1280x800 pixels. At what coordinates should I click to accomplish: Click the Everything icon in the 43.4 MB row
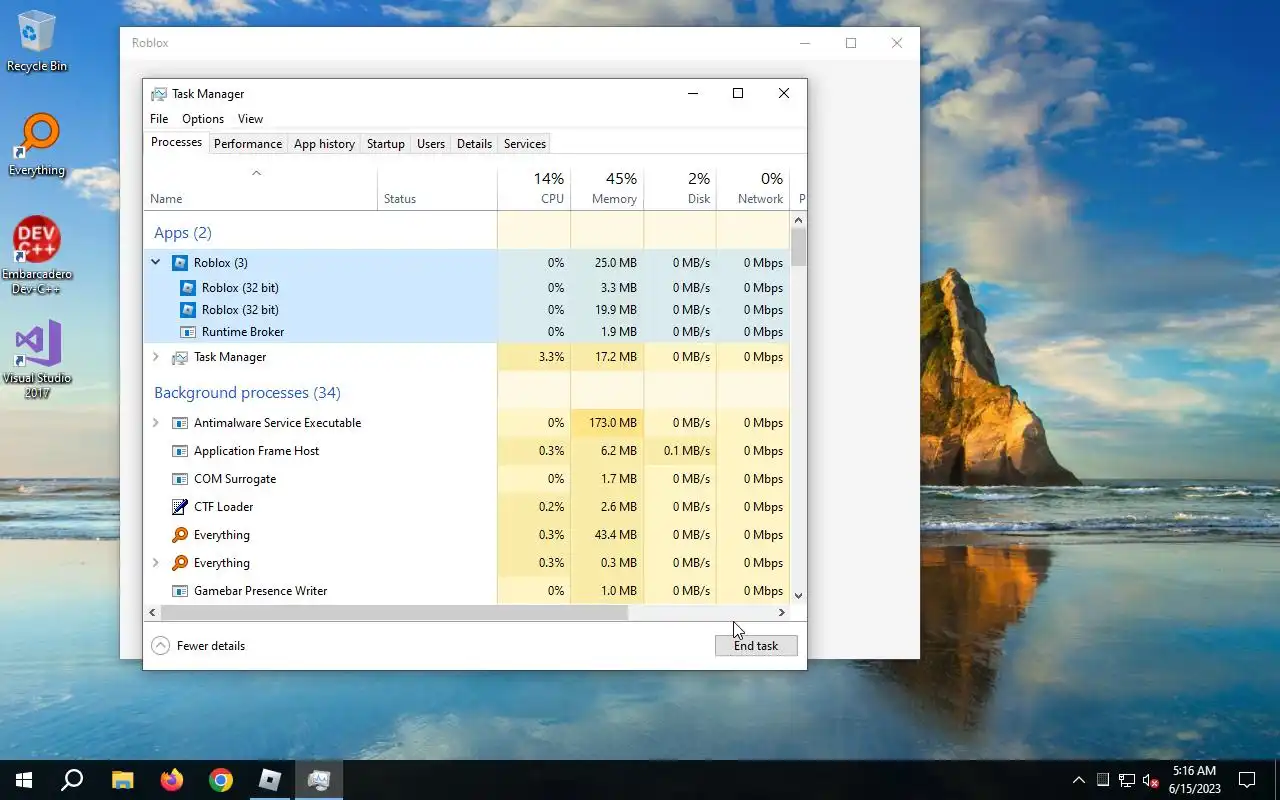[180, 535]
